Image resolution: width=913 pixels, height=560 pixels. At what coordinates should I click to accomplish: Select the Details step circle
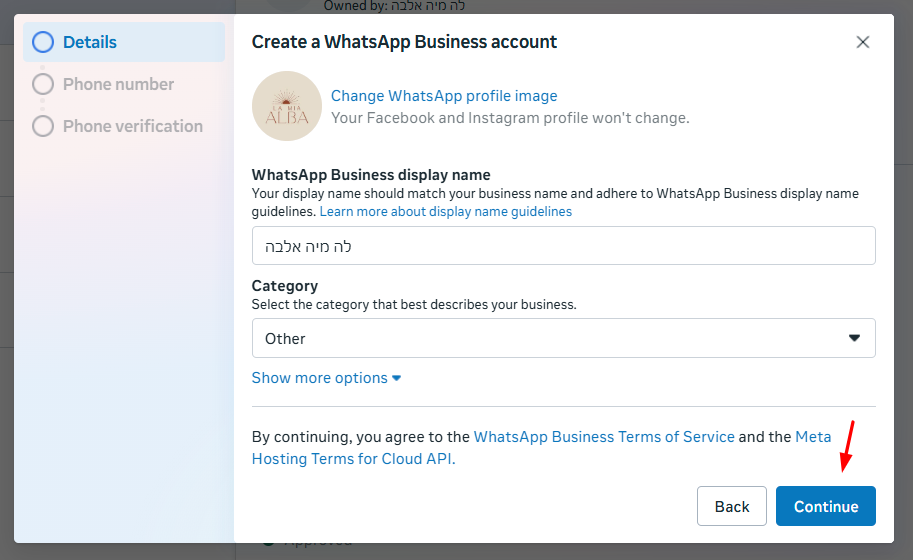tap(42, 42)
